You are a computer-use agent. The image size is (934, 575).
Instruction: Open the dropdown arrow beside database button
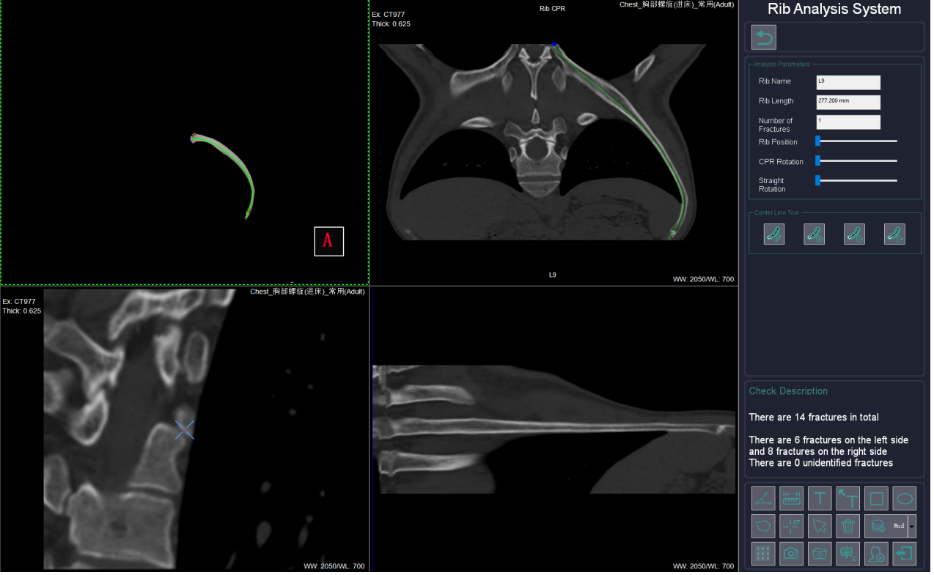tap(911, 525)
